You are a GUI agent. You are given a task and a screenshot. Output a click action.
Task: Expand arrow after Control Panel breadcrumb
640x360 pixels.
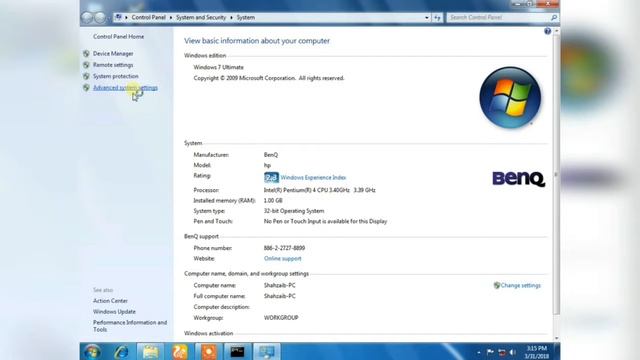coord(171,18)
